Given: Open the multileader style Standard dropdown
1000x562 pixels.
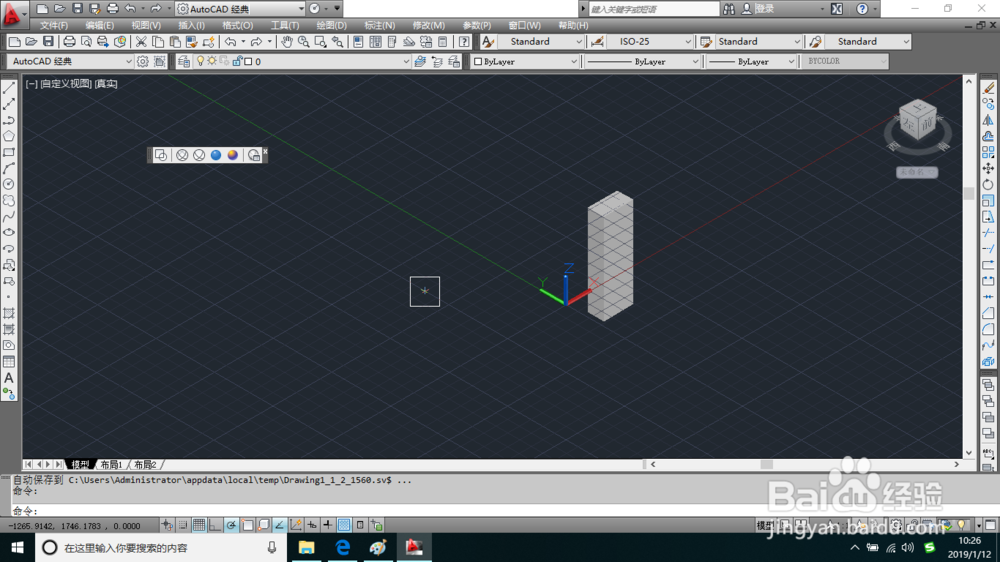Looking at the screenshot, I should tap(868, 41).
